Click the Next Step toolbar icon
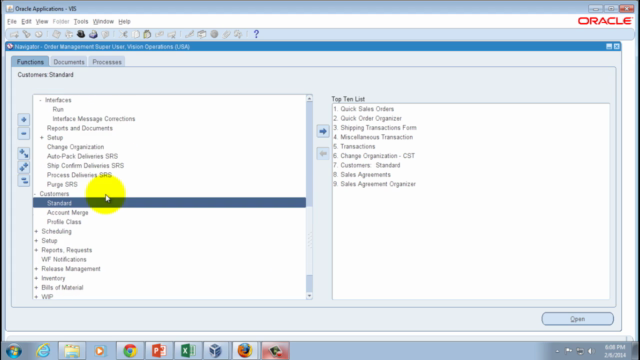The height and width of the screenshot is (360, 640). click(x=69, y=34)
